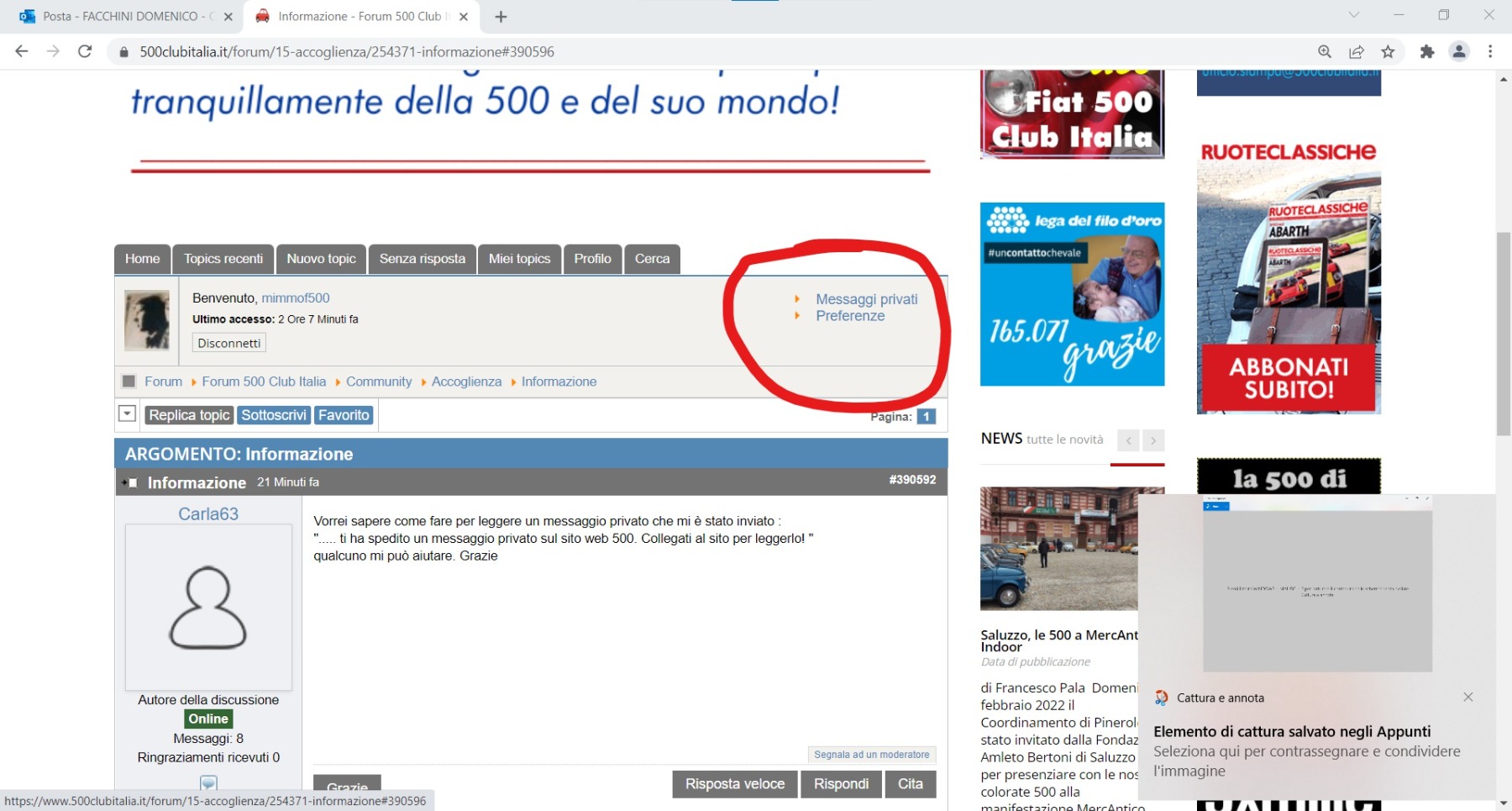Click the news next arrow

[1153, 440]
